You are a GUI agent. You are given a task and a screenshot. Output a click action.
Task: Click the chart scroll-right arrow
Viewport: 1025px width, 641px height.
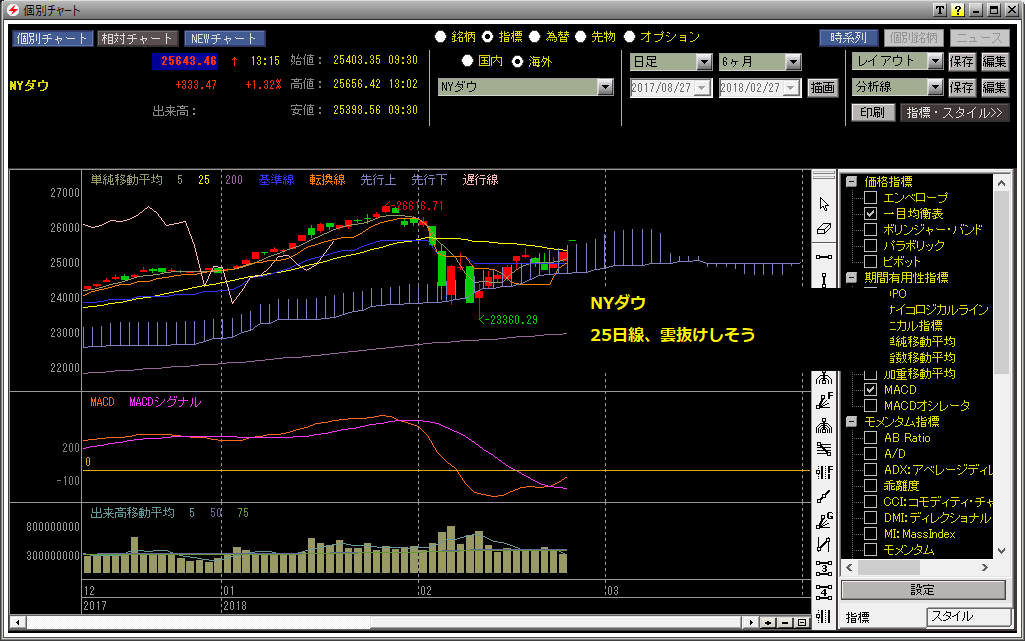coord(752,623)
